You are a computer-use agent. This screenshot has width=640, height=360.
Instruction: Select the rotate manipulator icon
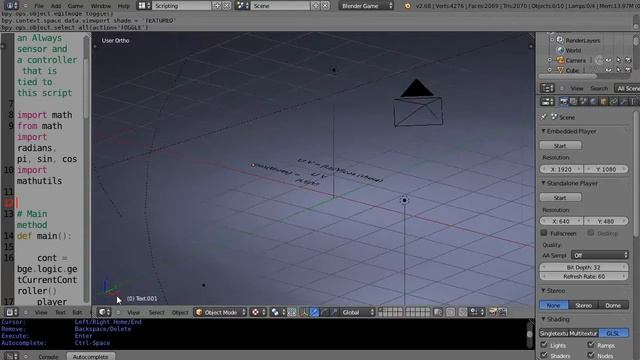(324, 312)
